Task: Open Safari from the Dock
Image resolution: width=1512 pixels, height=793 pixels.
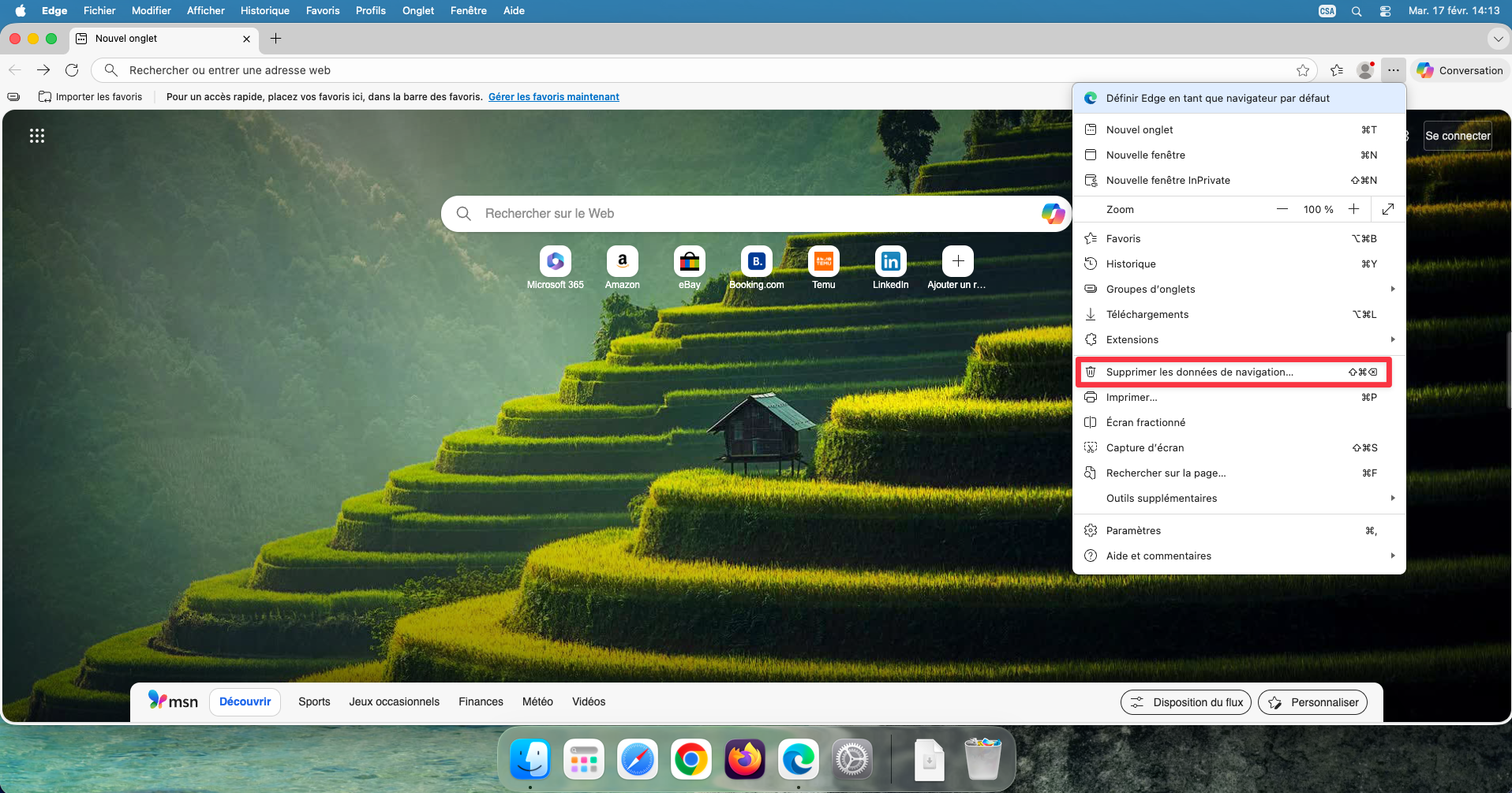Action: 638,759
